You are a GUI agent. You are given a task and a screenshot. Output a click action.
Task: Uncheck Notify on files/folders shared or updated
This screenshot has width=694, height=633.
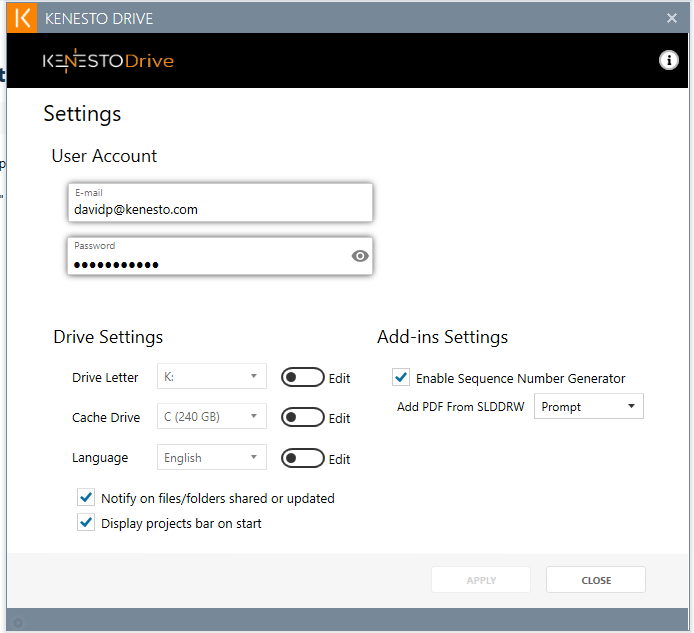pos(86,498)
